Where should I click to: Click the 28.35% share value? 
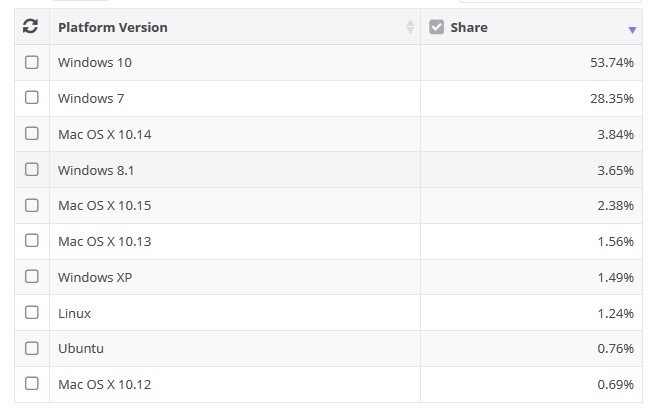coord(612,99)
